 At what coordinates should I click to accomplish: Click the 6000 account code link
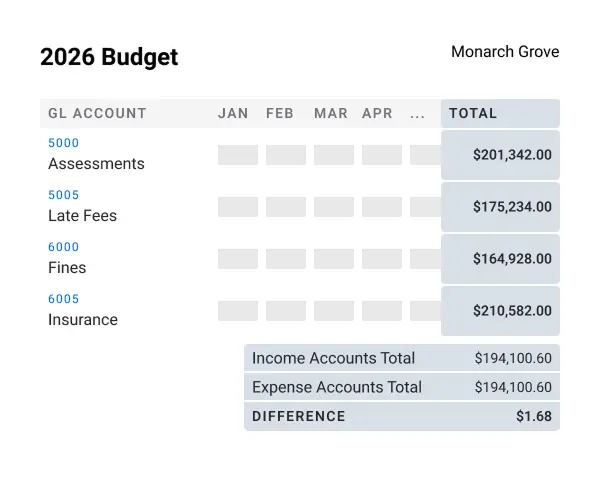[x=63, y=247]
